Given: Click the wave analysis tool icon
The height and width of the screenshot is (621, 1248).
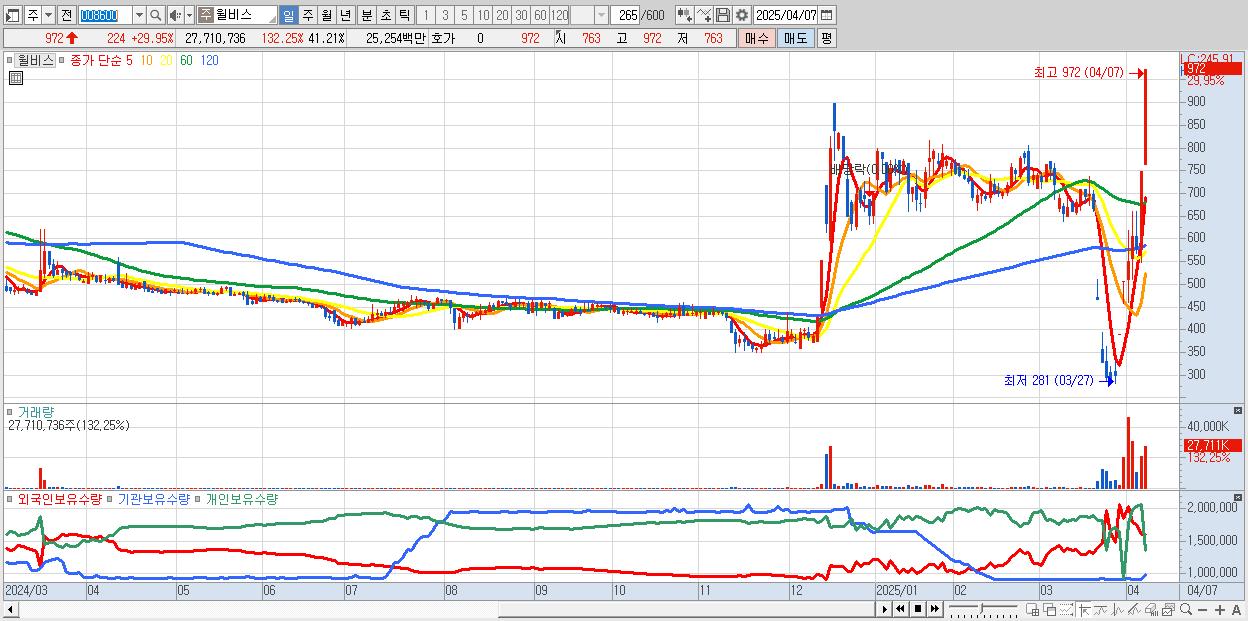Looking at the screenshot, I should (1118, 610).
